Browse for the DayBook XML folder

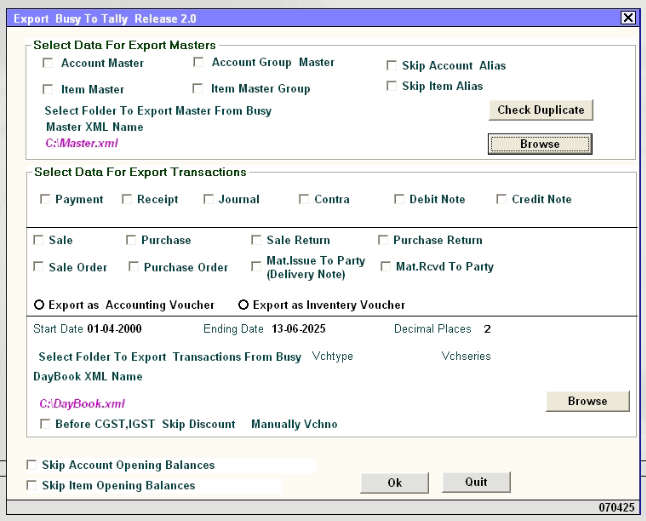[587, 401]
